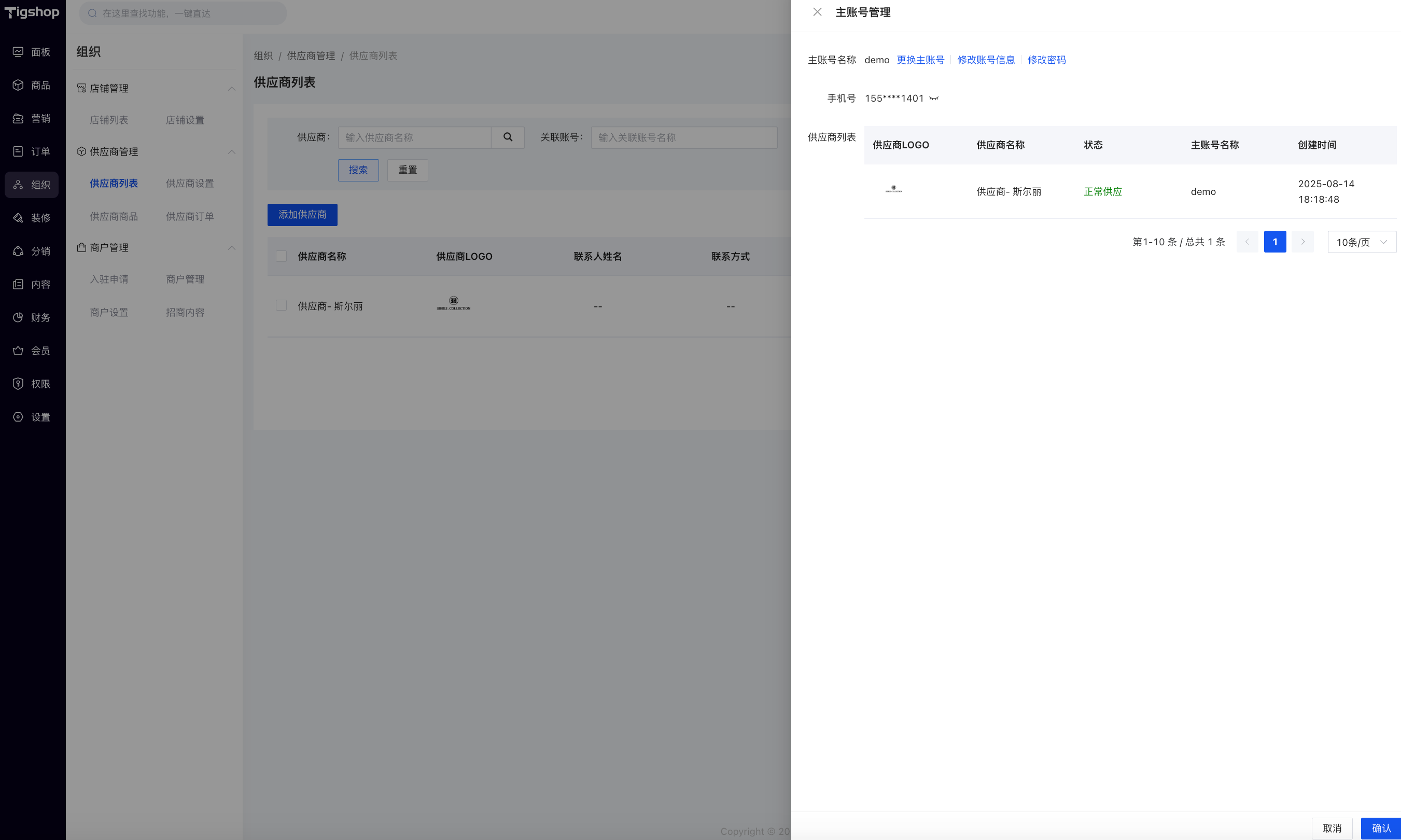Screen dimensions: 1401x840
Task: Check the select-all checkbox in table header
Action: (x=282, y=257)
